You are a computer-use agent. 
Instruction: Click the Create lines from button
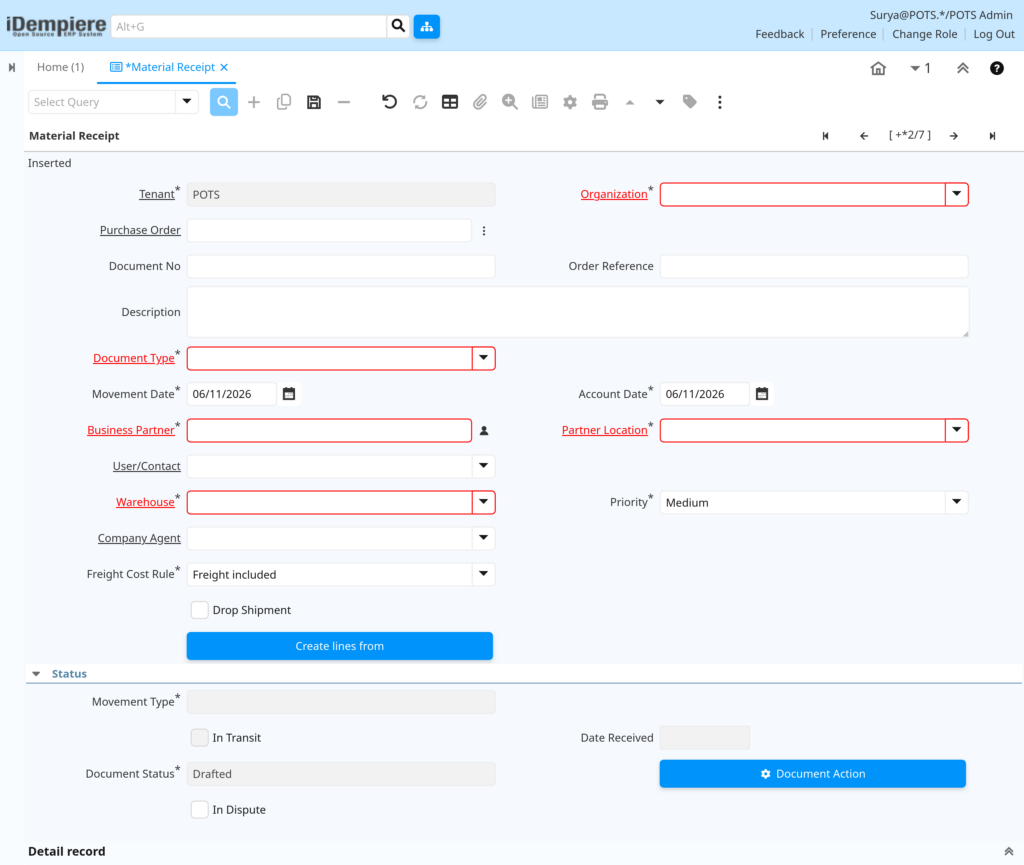[340, 646]
